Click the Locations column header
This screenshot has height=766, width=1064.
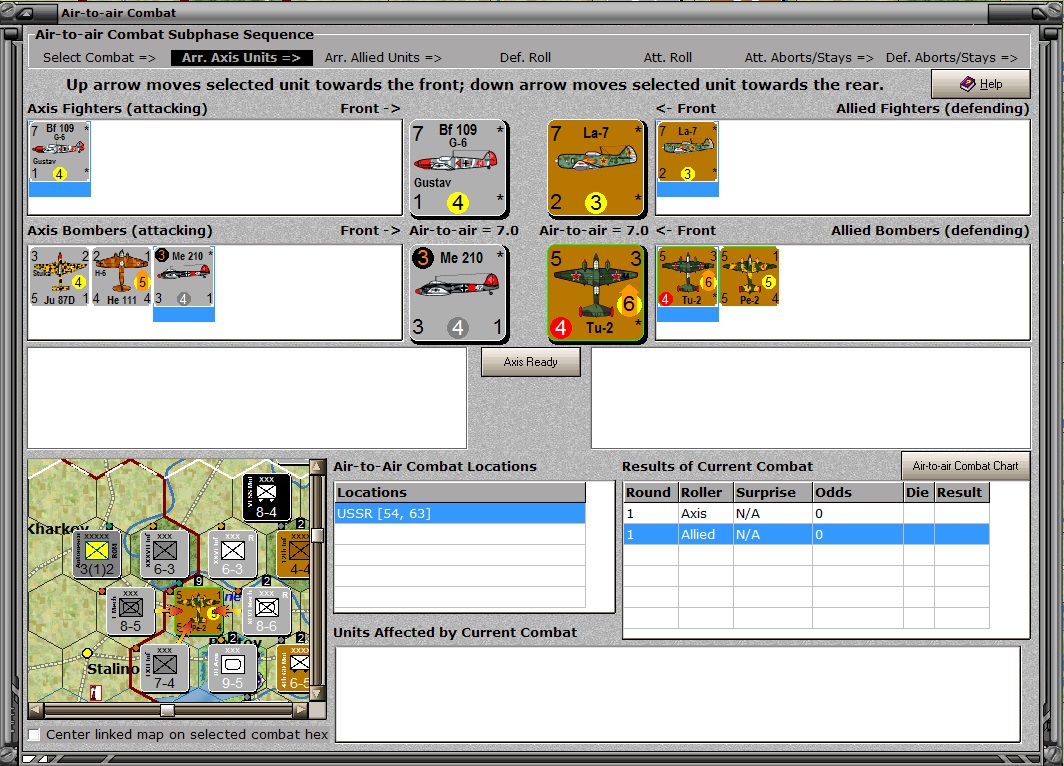tap(460, 493)
